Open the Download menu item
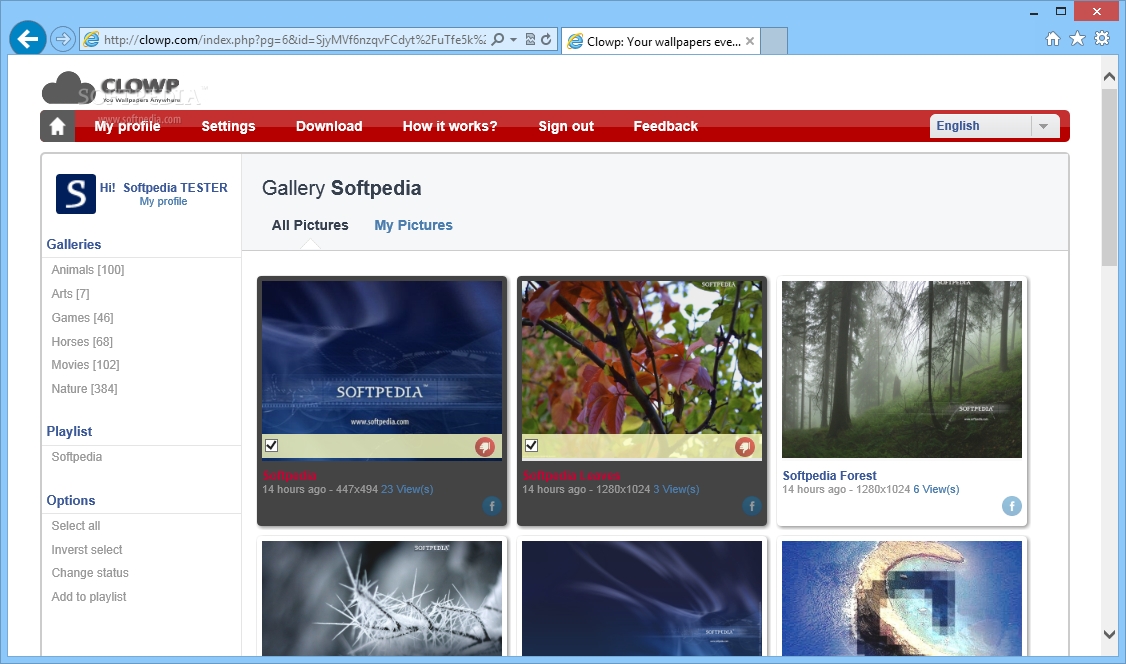The image size is (1126, 664). click(329, 126)
